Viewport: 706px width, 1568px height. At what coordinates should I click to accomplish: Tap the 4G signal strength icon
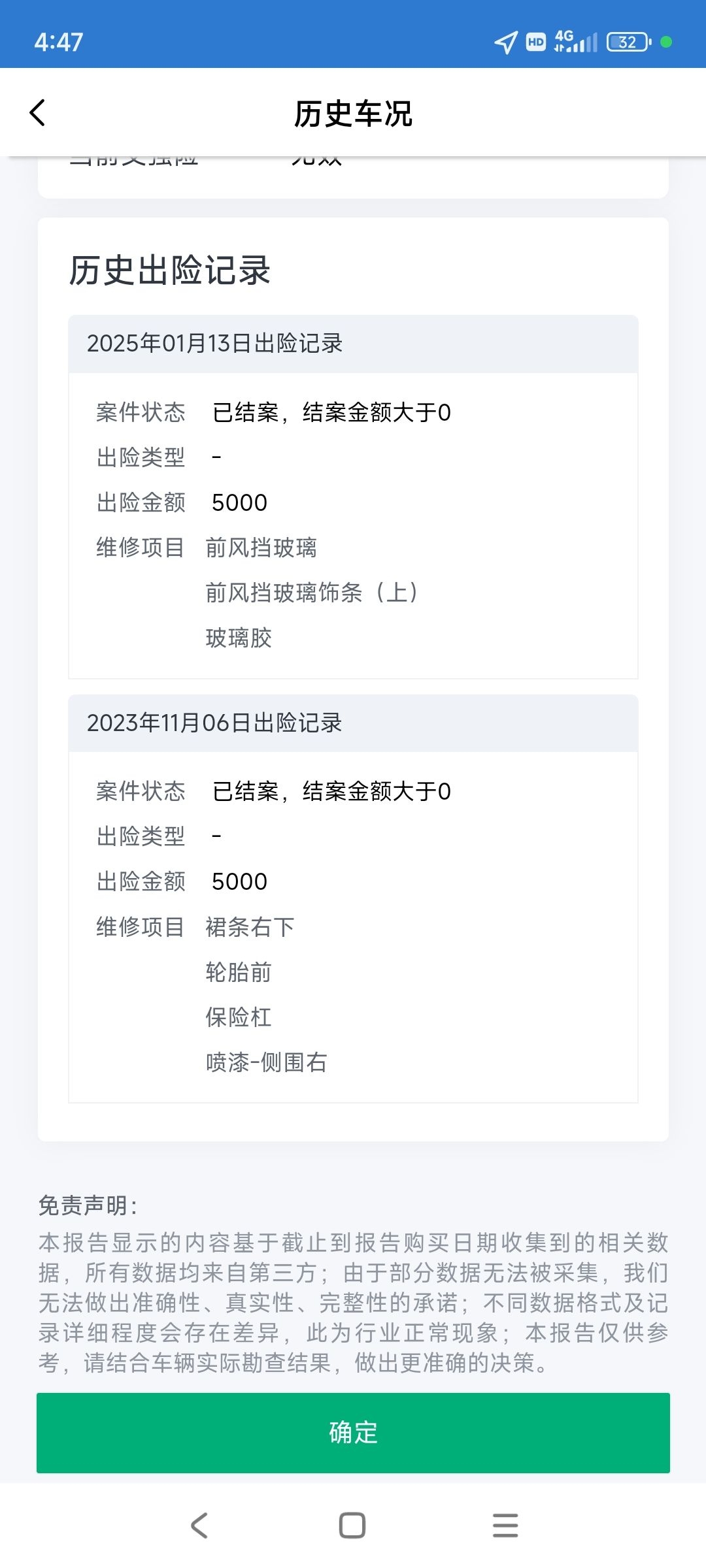pos(576,41)
